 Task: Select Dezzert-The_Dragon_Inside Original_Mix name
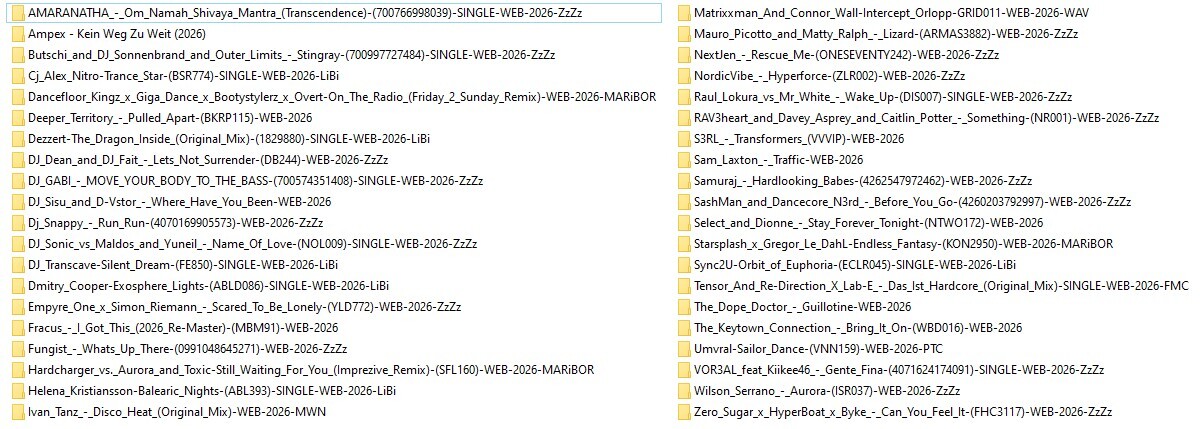pos(229,139)
